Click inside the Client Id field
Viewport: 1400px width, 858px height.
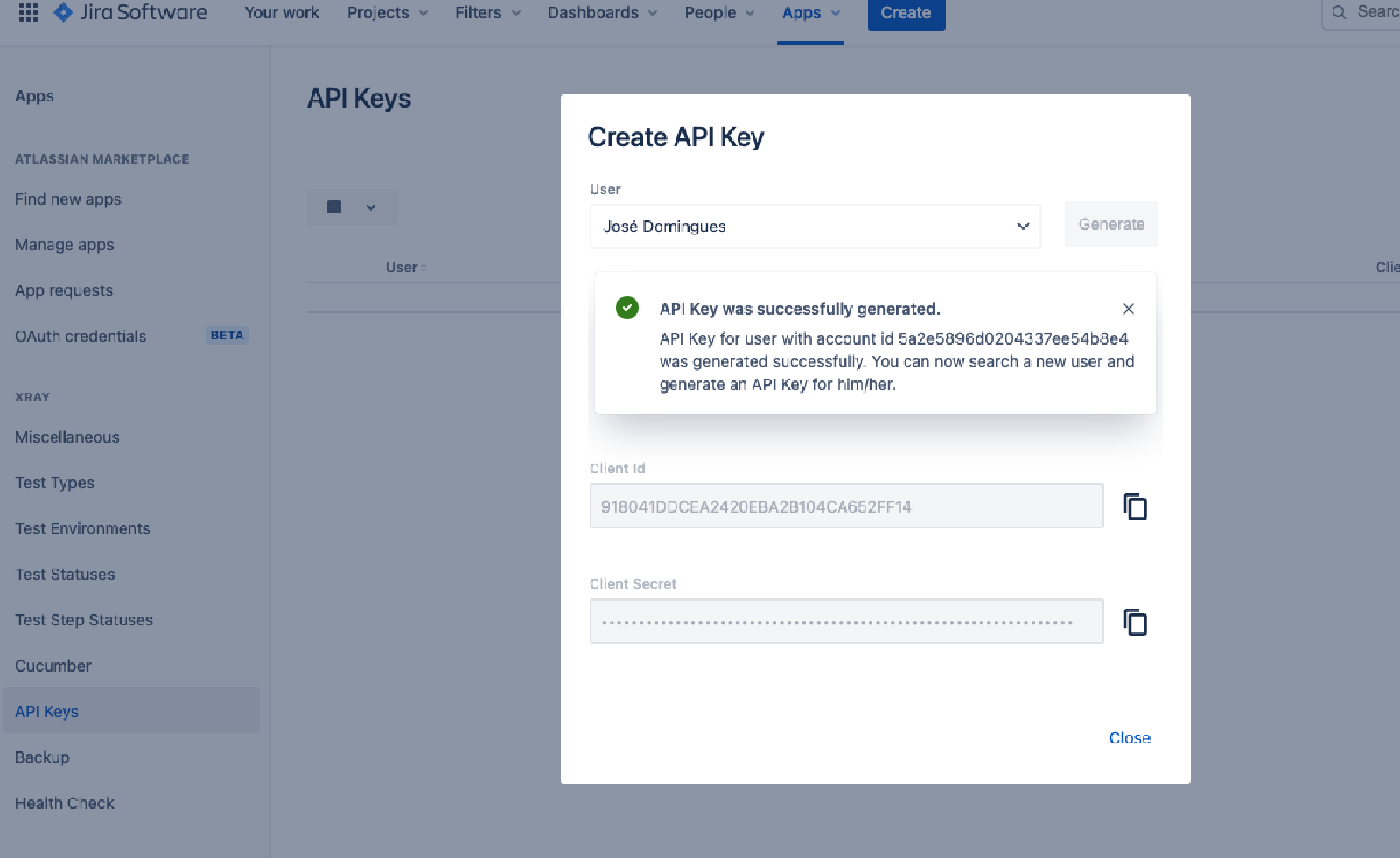pyautogui.click(x=845, y=506)
